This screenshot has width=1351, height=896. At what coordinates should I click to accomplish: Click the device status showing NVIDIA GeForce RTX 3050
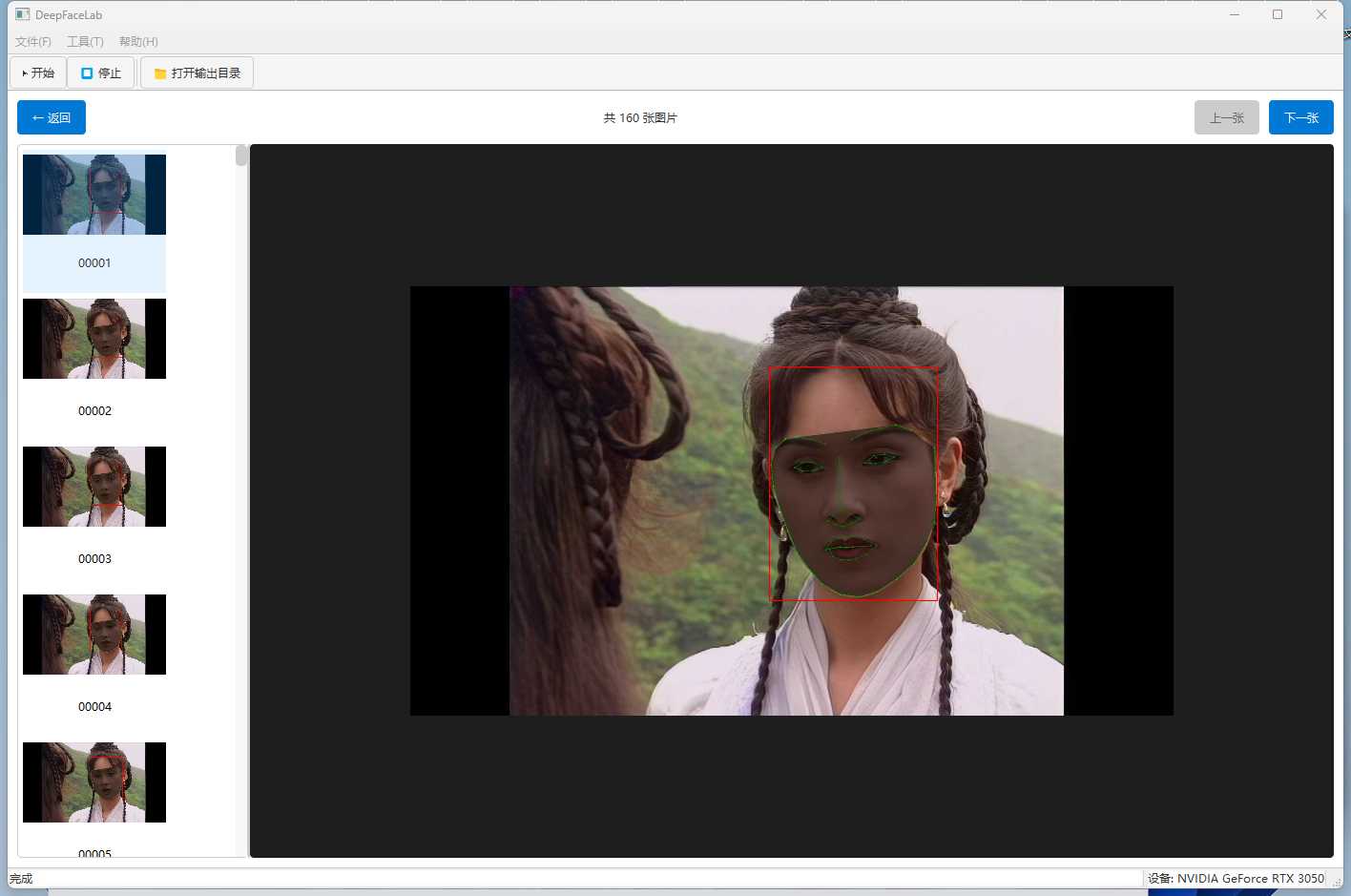tap(1236, 878)
